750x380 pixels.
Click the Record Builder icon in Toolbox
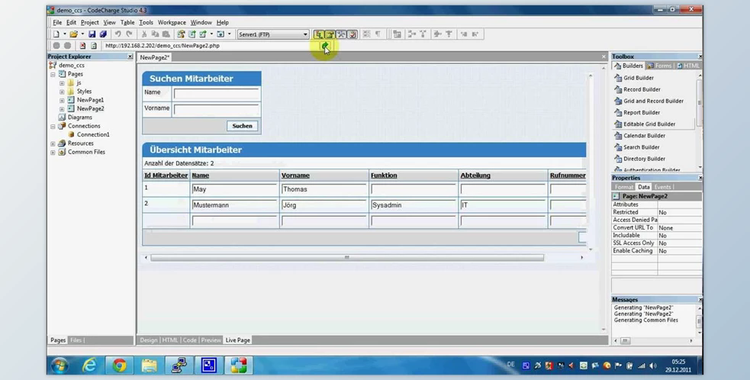[x=618, y=89]
